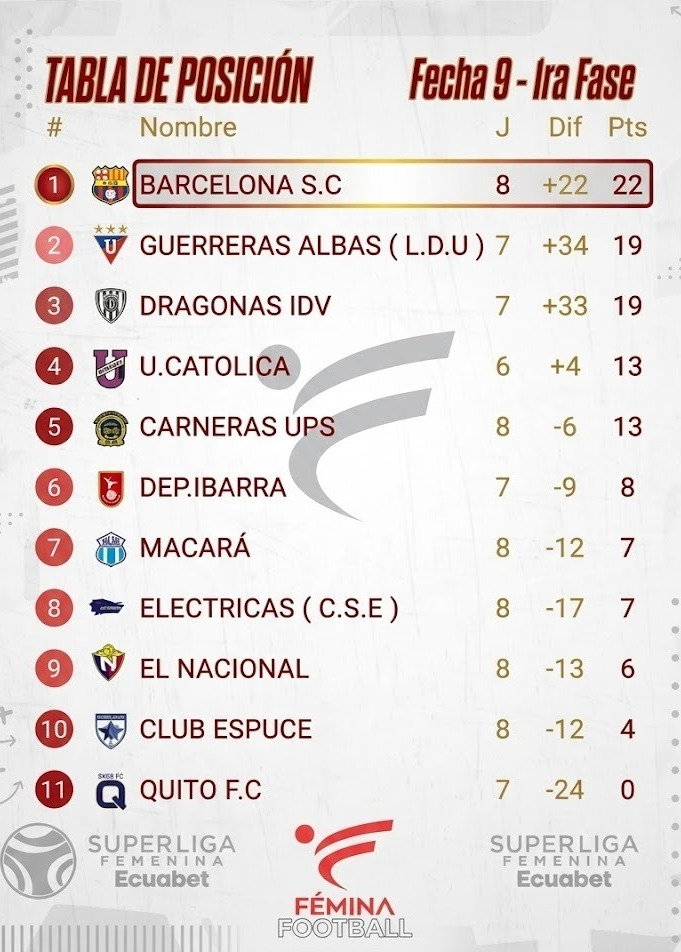Screen dimensions: 681x952
Task: Tap the U.Catolica purple U crest
Action: [x=110, y=367]
